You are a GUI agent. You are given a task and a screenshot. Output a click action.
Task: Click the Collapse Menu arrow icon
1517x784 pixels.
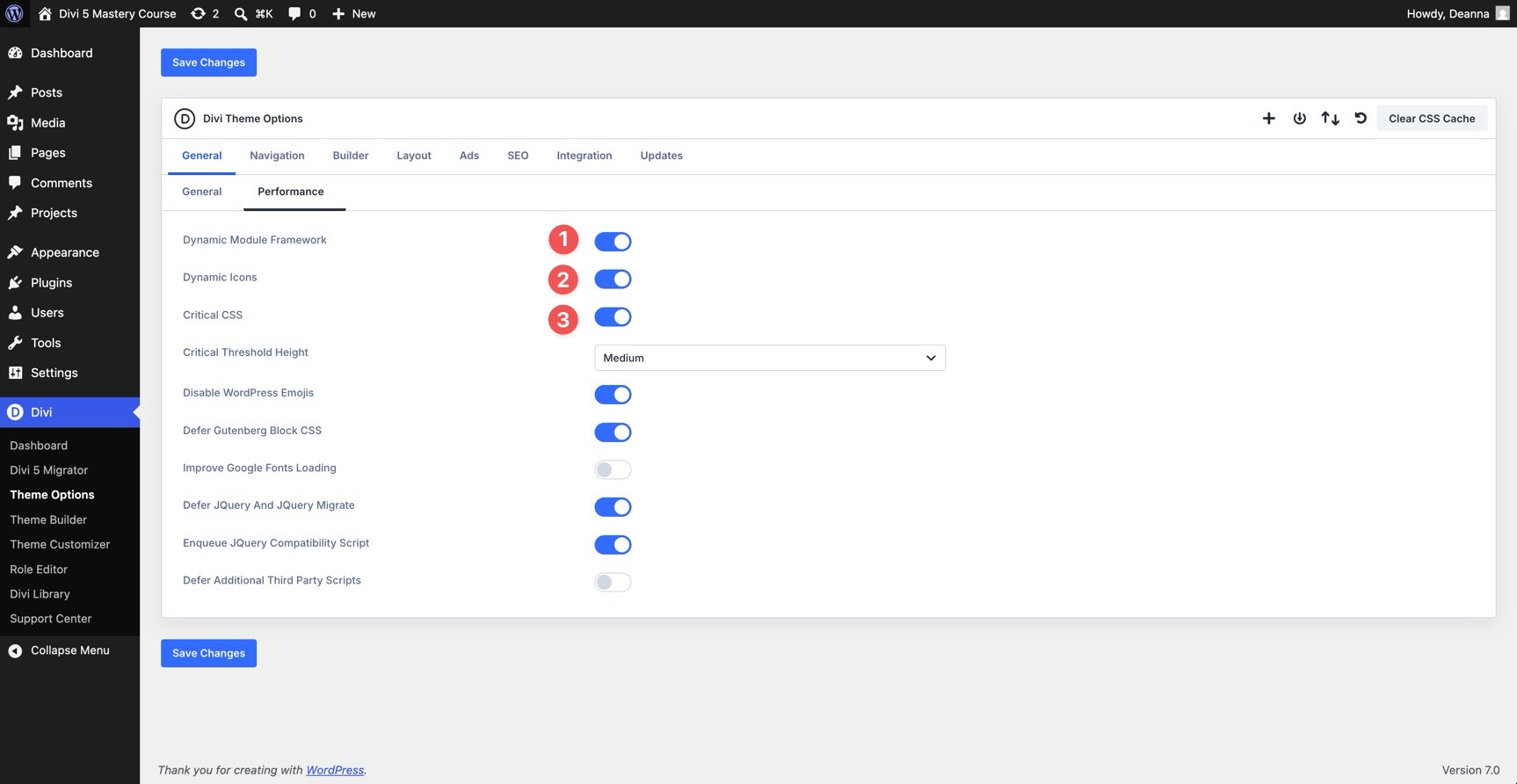coord(15,650)
